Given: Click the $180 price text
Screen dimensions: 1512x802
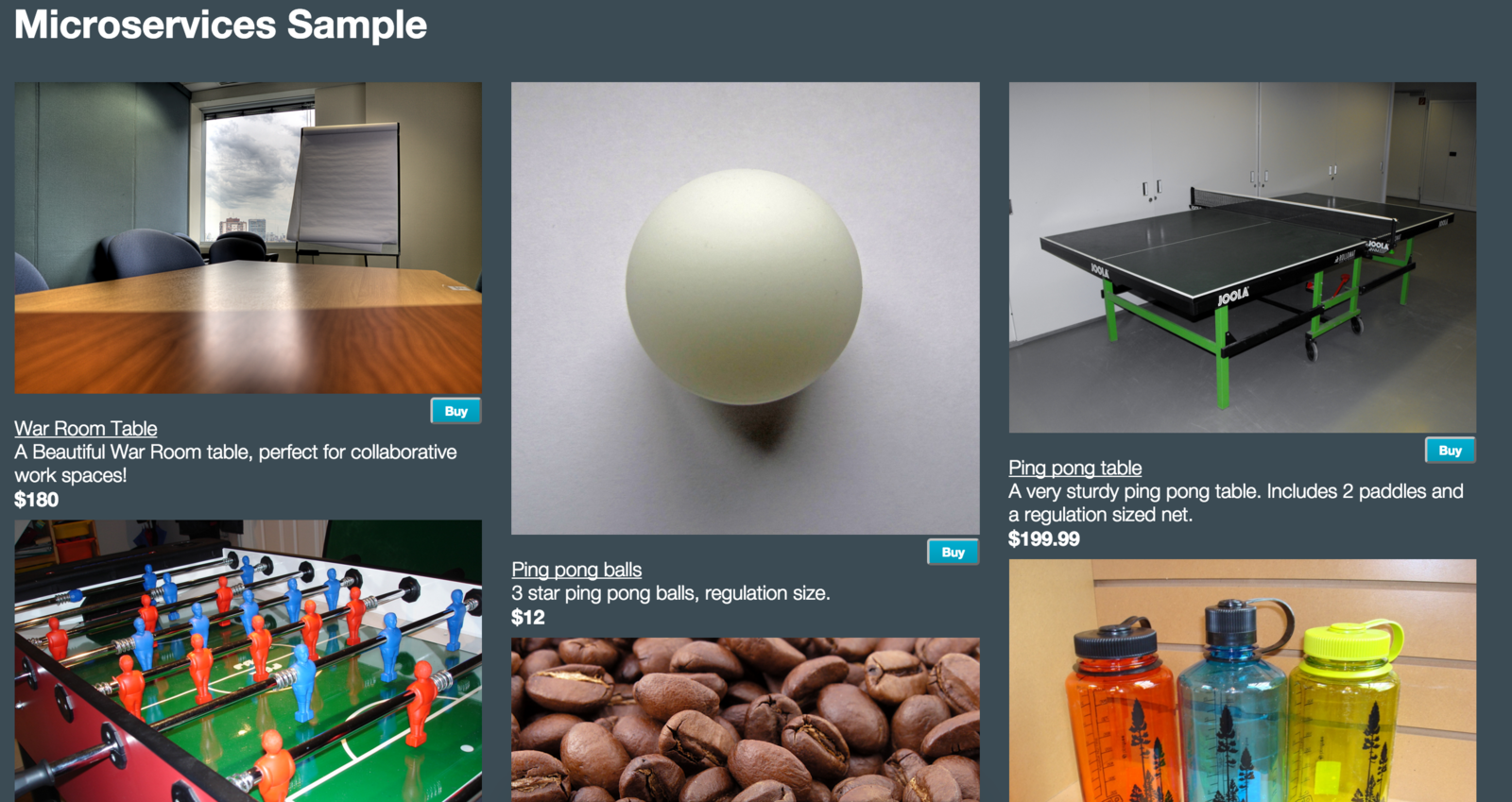Looking at the screenshot, I should 37,500.
